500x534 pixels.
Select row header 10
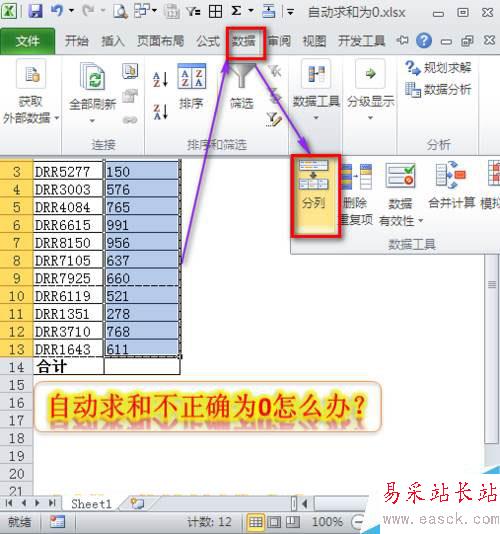pos(16,296)
